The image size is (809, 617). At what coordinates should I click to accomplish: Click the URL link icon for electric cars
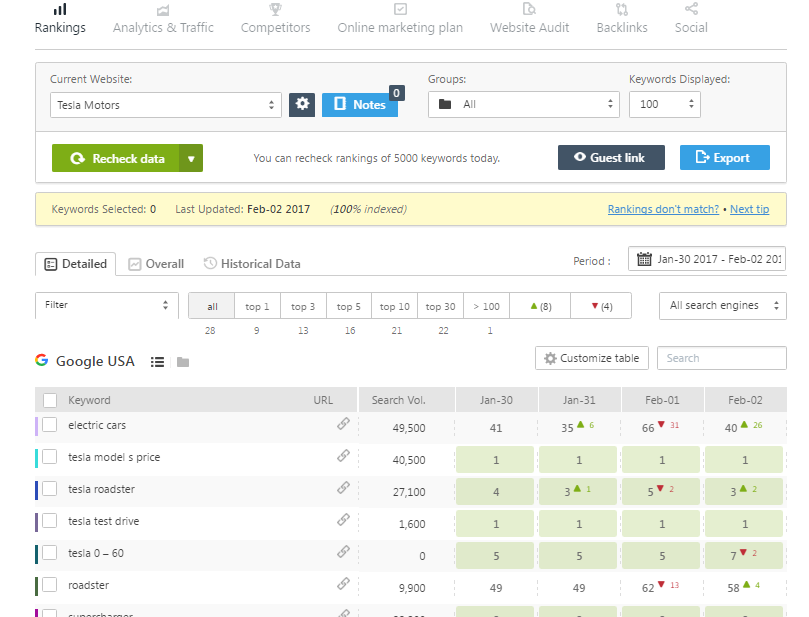point(343,424)
